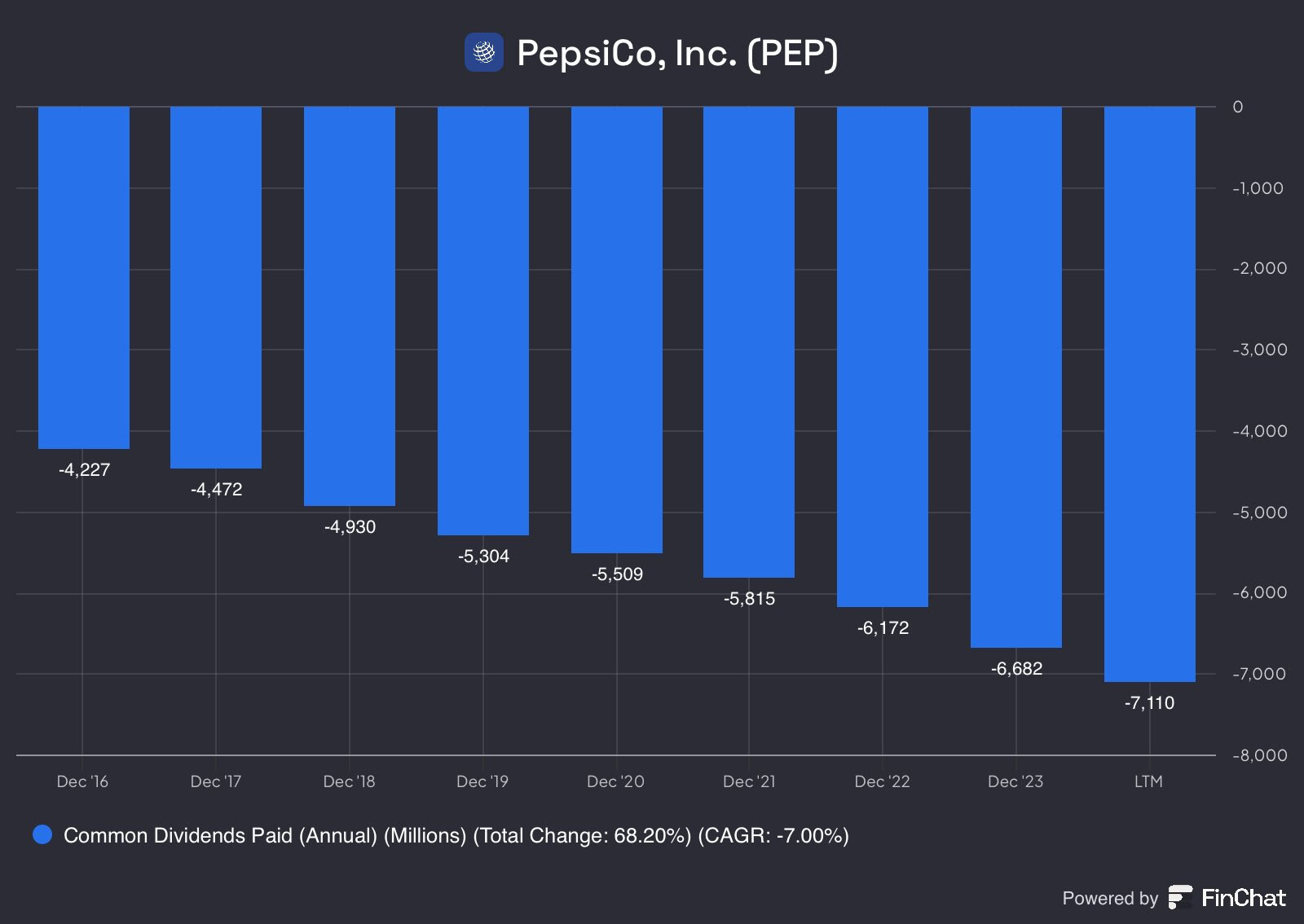Select the Dec '23 bar
This screenshot has height=924, width=1304.
1016,377
